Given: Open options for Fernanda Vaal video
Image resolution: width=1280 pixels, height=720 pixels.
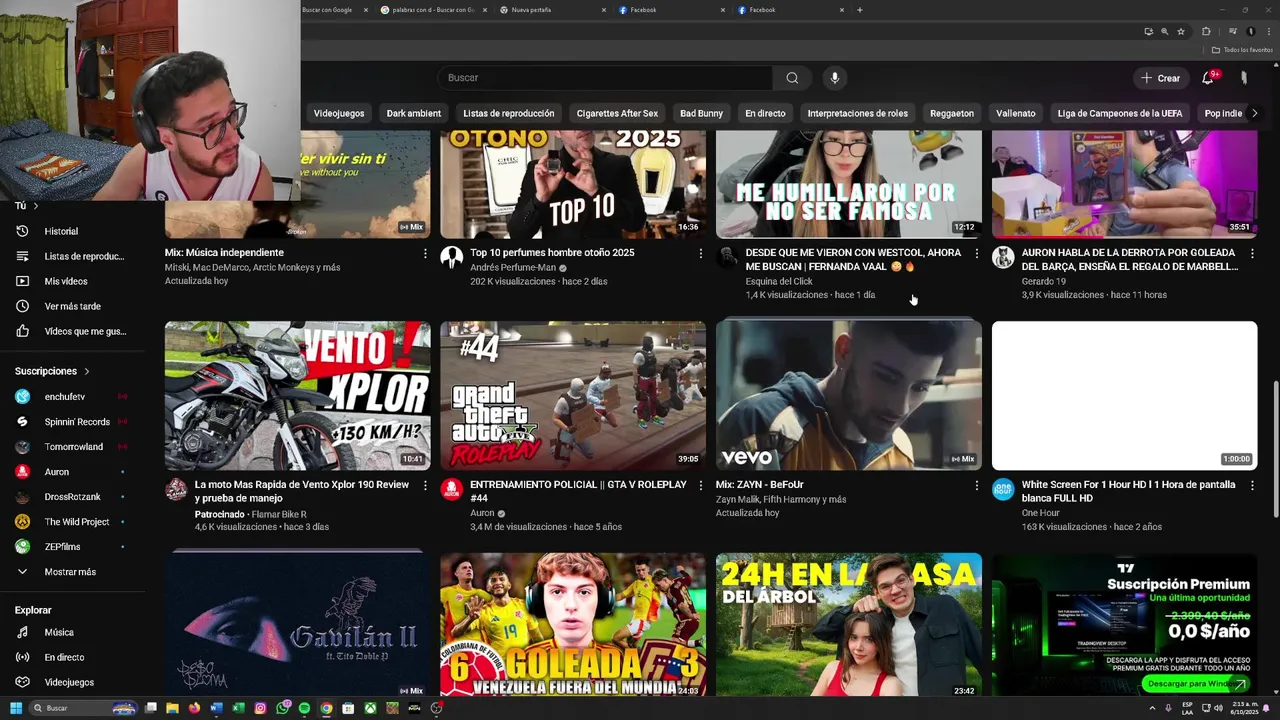Looking at the screenshot, I should [x=976, y=254].
